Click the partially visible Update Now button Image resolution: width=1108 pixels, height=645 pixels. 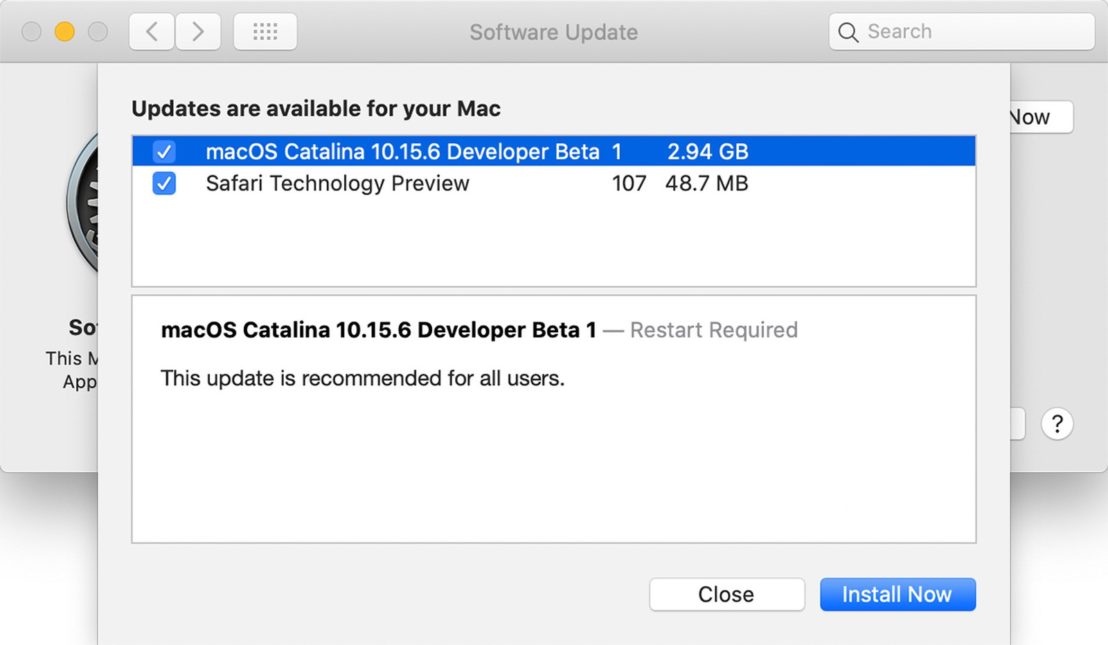pyautogui.click(x=1040, y=117)
